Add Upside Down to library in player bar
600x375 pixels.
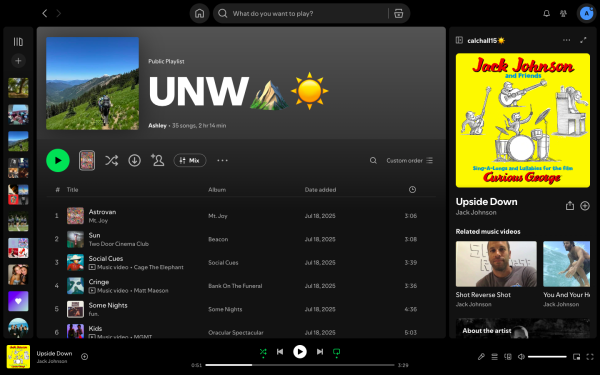coord(85,357)
